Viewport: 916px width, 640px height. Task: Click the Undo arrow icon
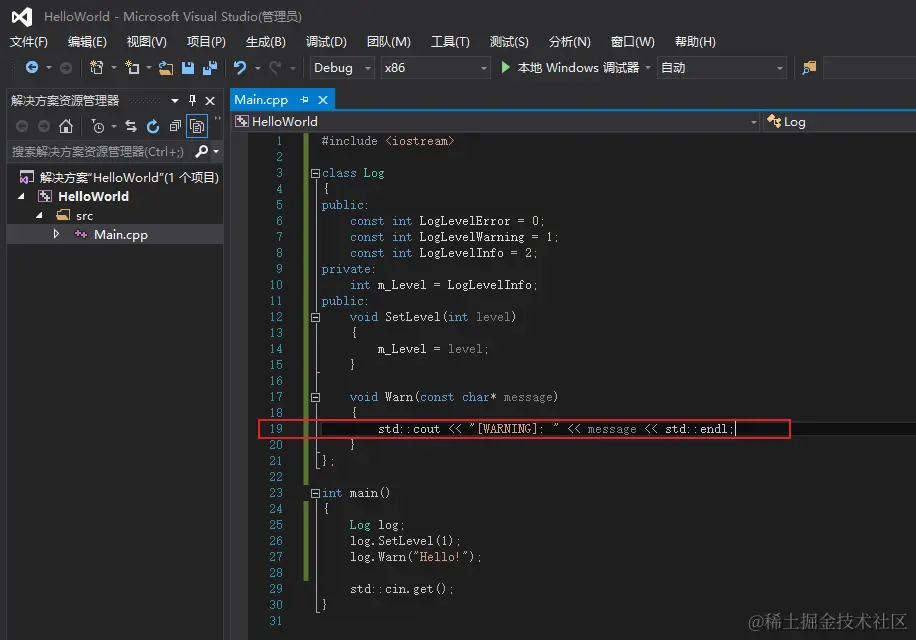click(240, 68)
